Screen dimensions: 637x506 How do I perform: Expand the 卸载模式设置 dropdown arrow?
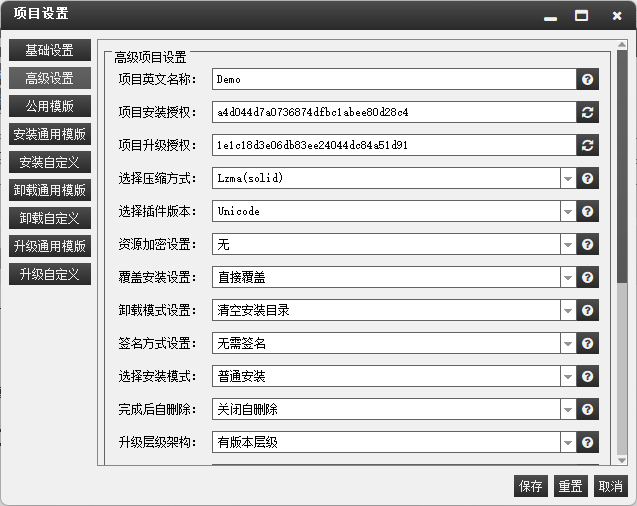(x=568, y=311)
